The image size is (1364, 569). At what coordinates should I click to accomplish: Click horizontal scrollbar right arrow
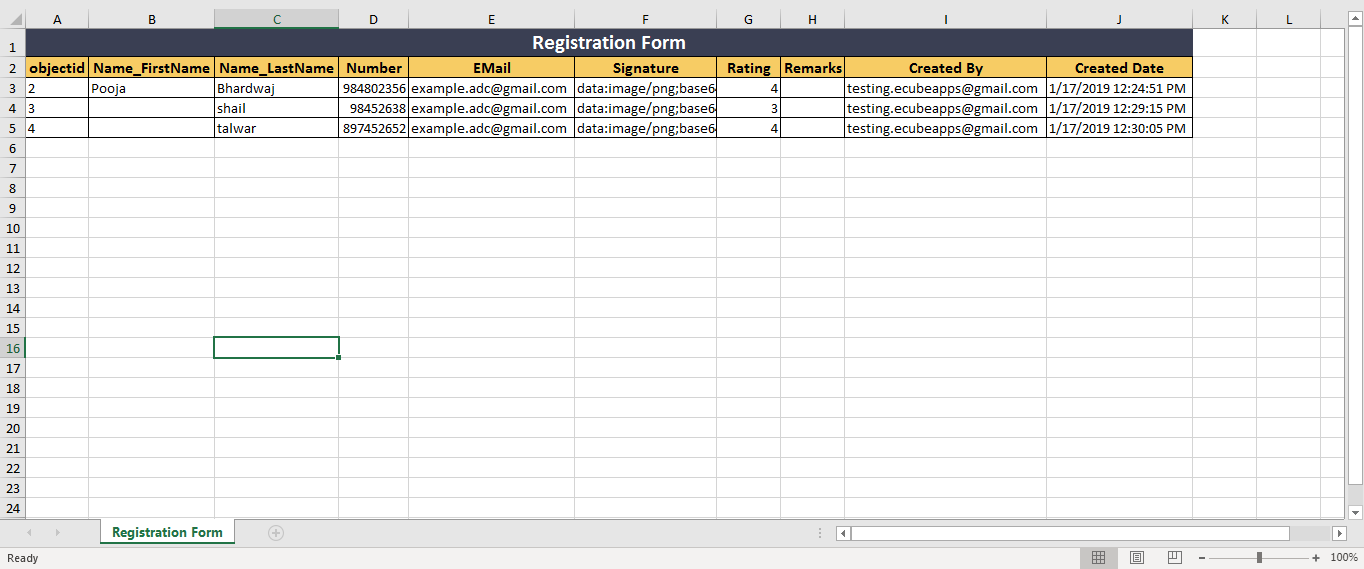pyautogui.click(x=1339, y=533)
